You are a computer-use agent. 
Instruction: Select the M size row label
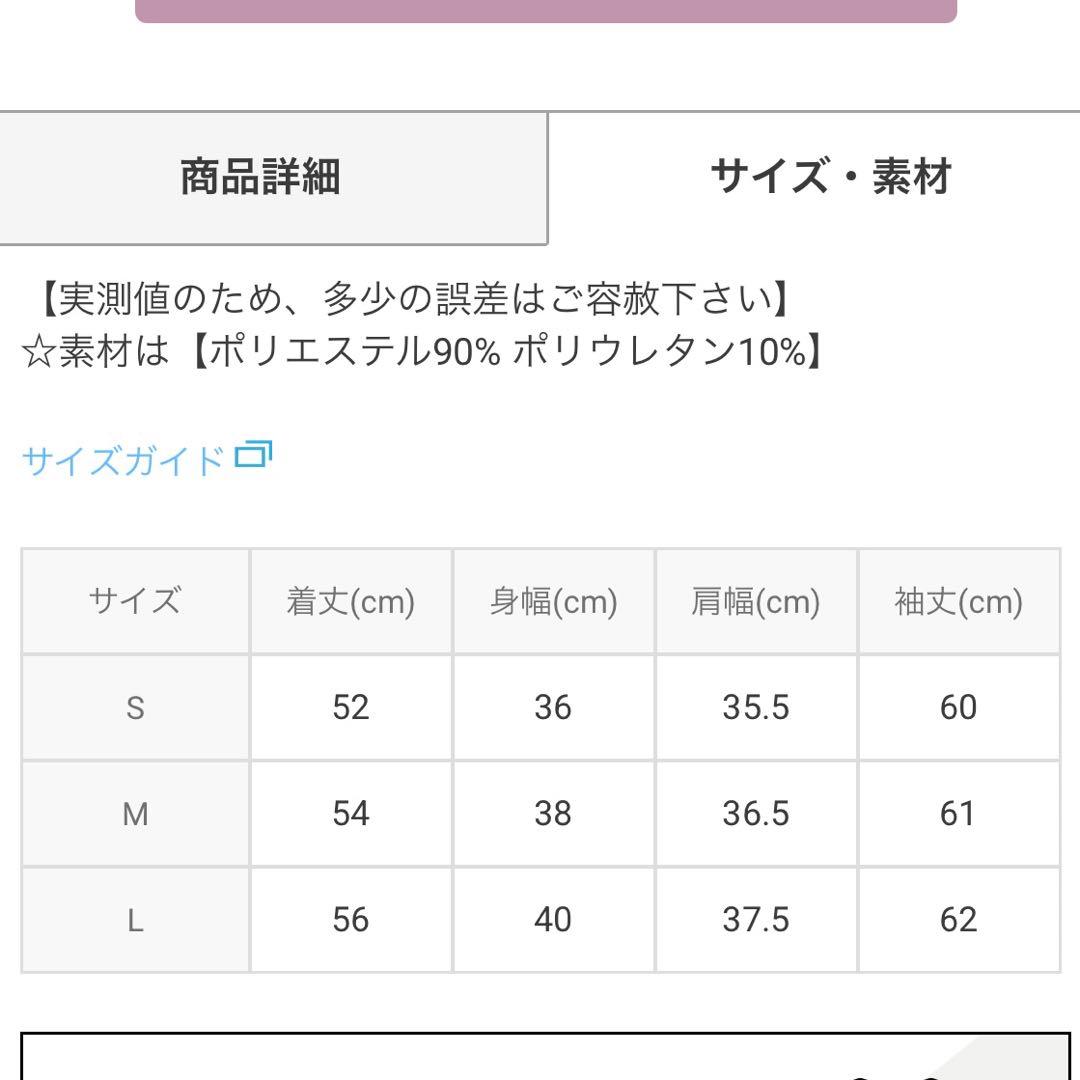(x=135, y=814)
